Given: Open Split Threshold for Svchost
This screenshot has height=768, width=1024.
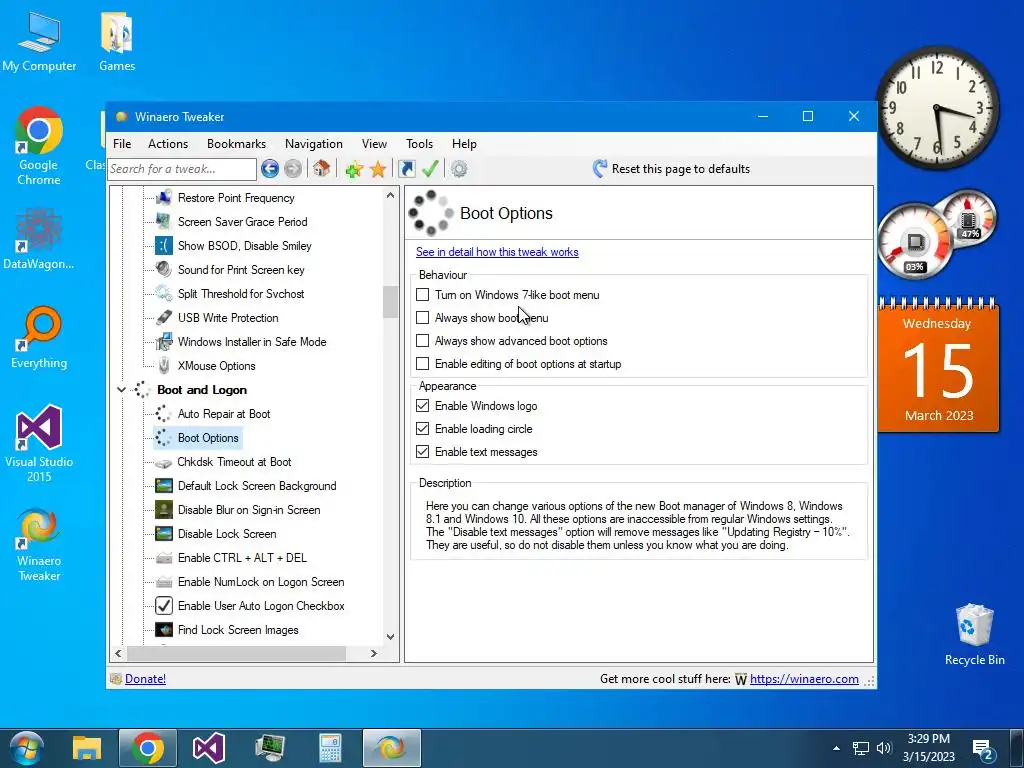Looking at the screenshot, I should 241,294.
